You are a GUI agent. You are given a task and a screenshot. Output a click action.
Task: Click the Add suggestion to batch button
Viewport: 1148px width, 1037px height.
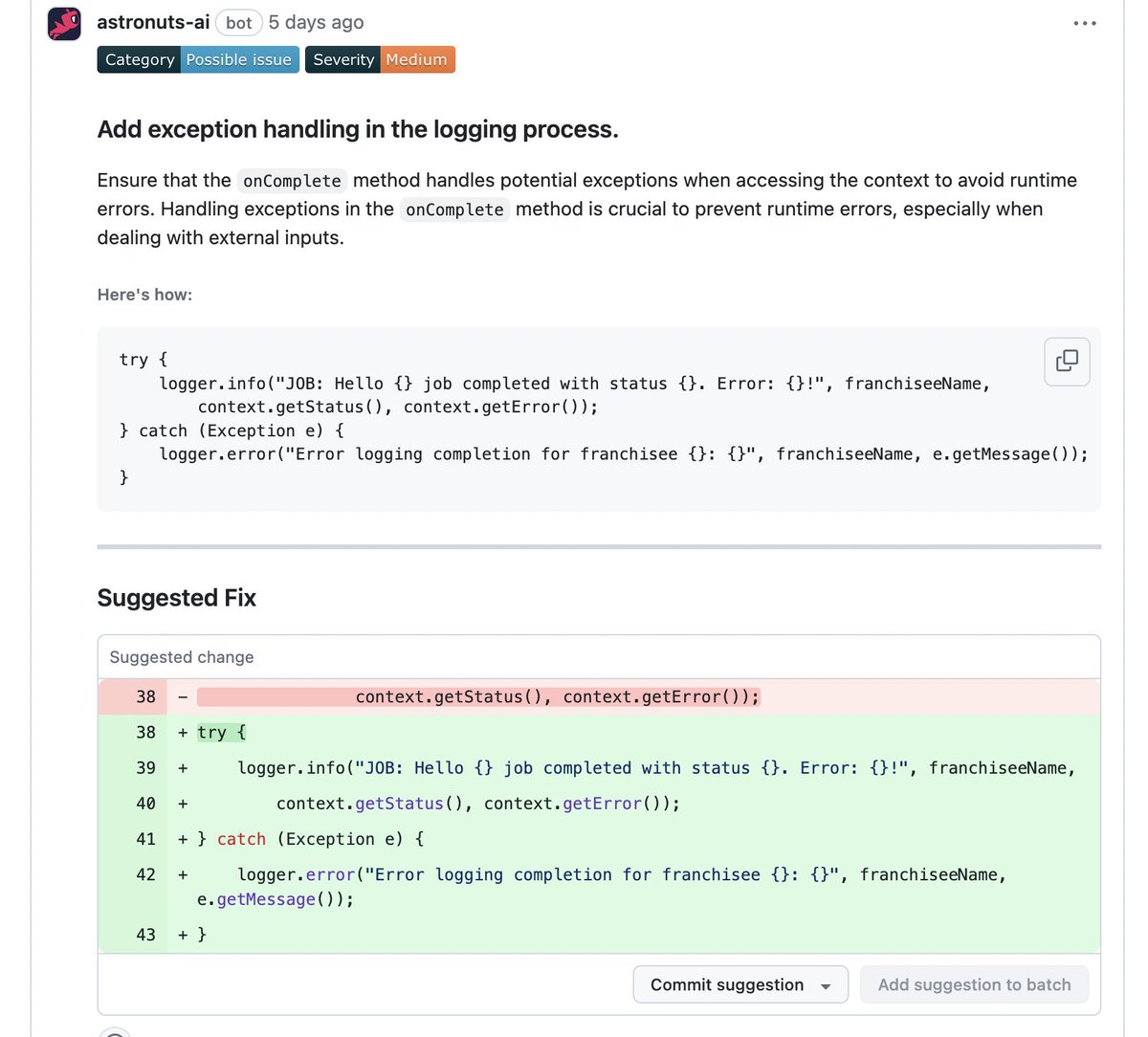(x=973, y=984)
